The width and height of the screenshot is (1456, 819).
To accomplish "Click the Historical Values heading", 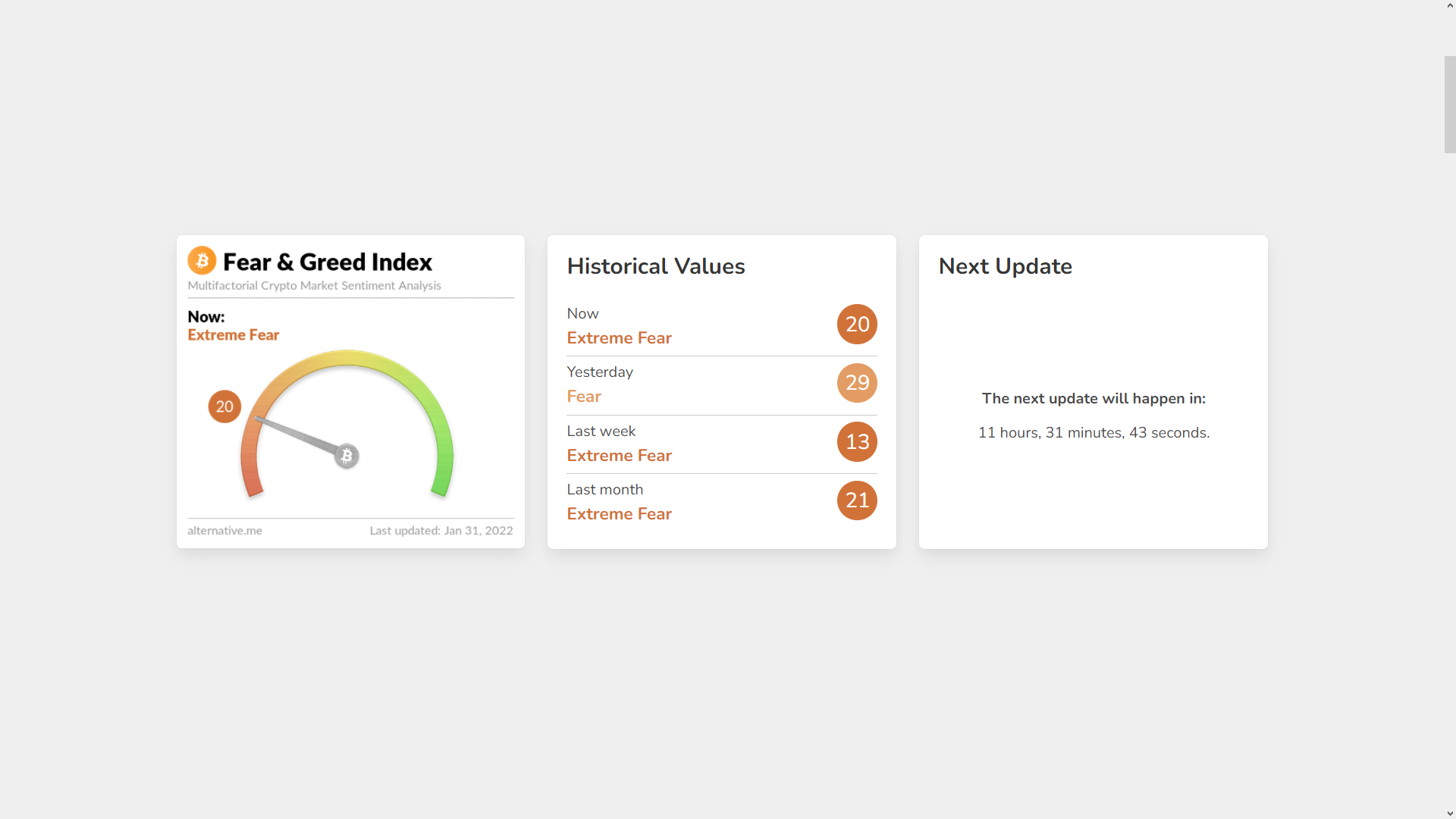I will pos(656,266).
